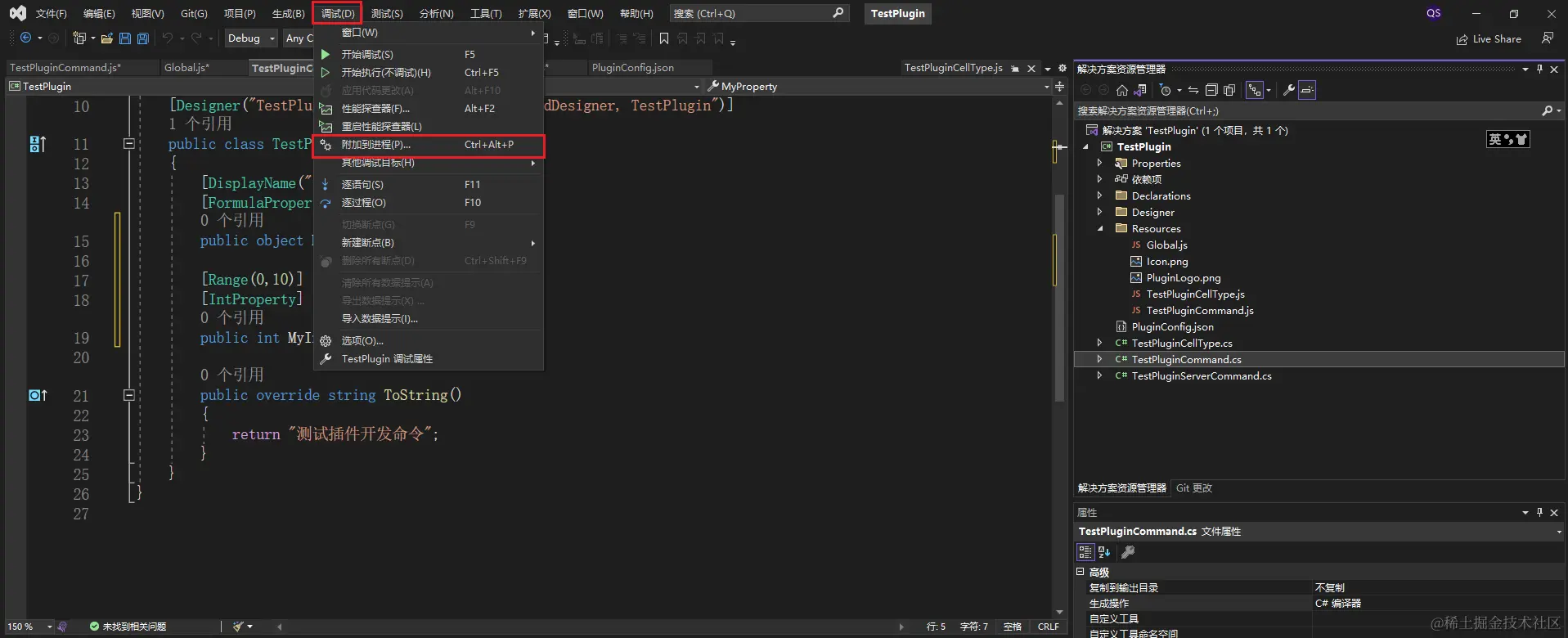Click the save all icon
The width and height of the screenshot is (1568, 638).
[x=143, y=38]
